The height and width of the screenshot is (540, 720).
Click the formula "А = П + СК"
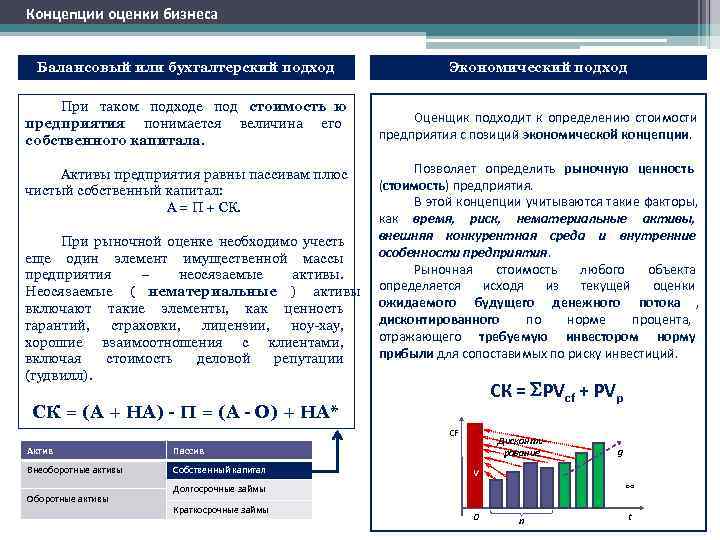pyautogui.click(x=203, y=208)
